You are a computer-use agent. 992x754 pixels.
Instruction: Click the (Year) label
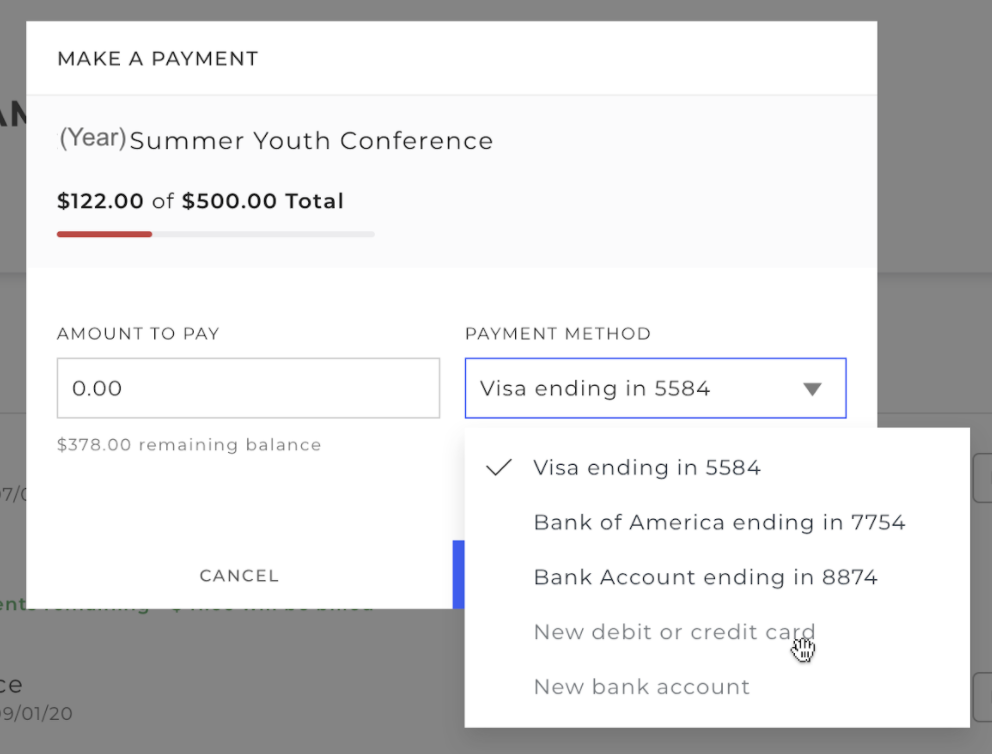tap(92, 138)
